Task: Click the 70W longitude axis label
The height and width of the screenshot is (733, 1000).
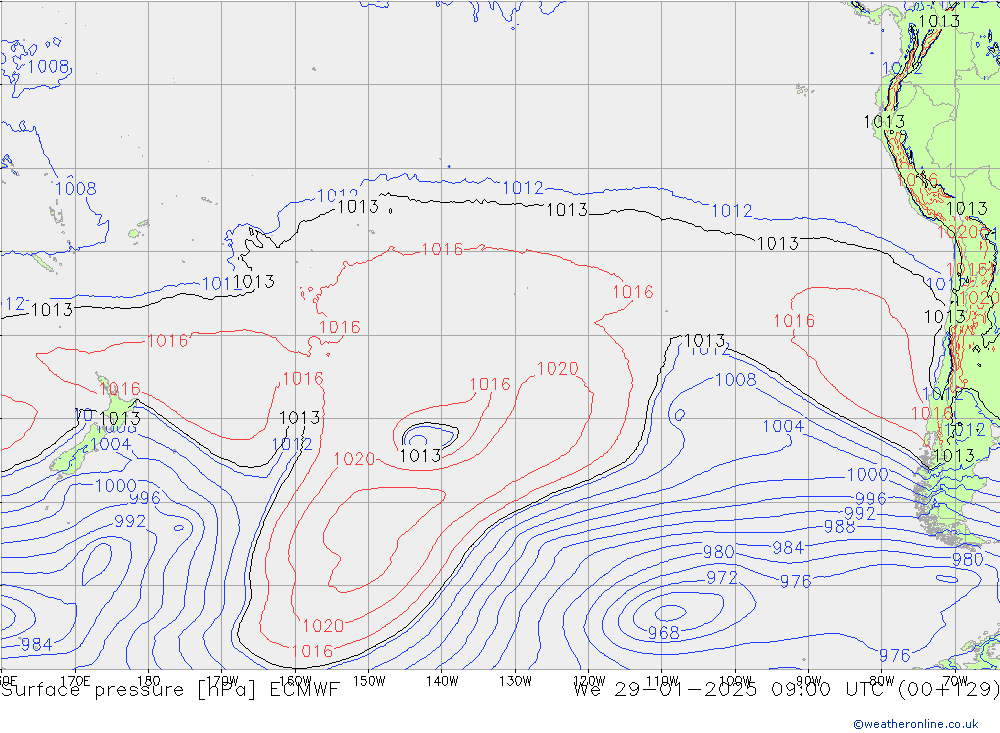Action: point(955,681)
